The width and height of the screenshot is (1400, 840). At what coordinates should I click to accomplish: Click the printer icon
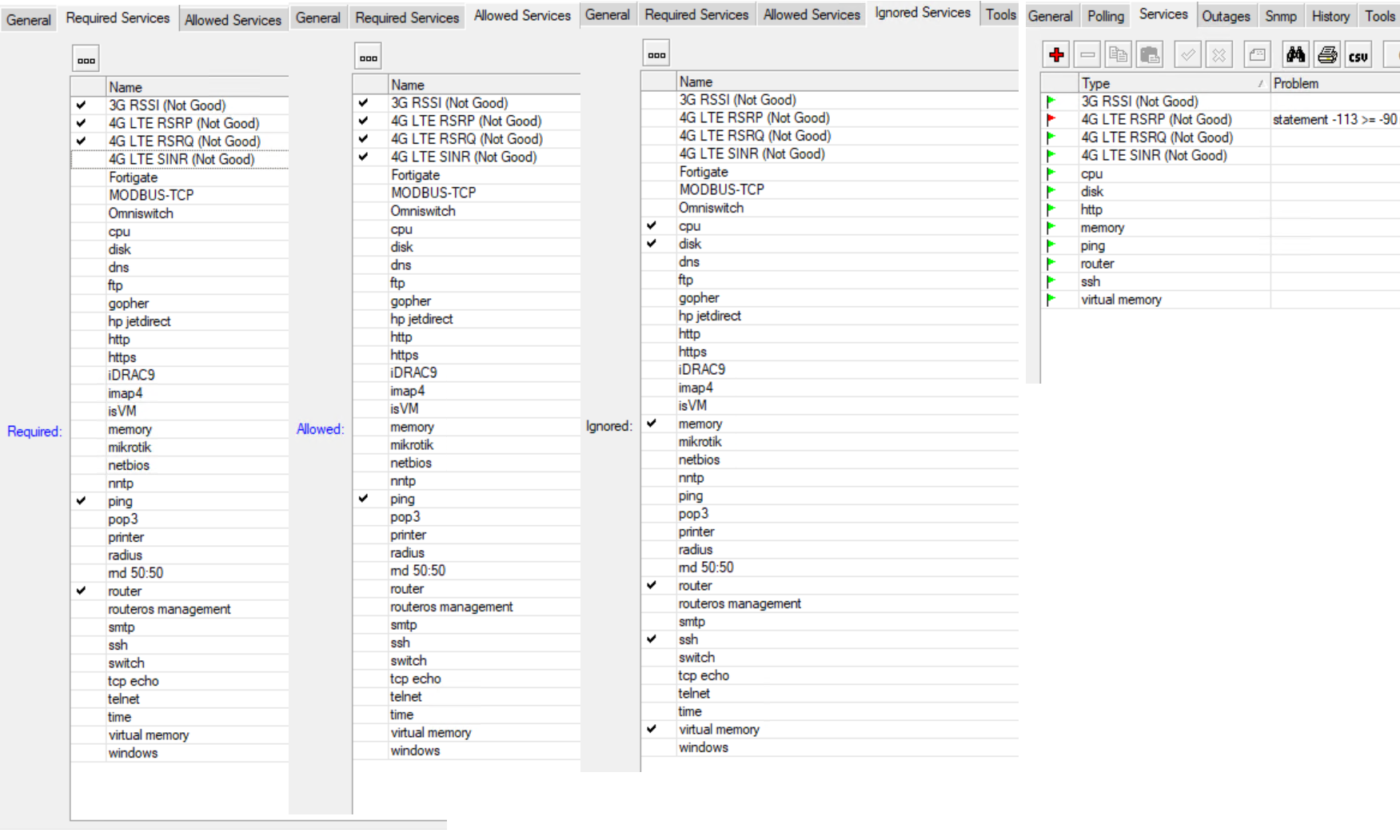tap(1327, 54)
